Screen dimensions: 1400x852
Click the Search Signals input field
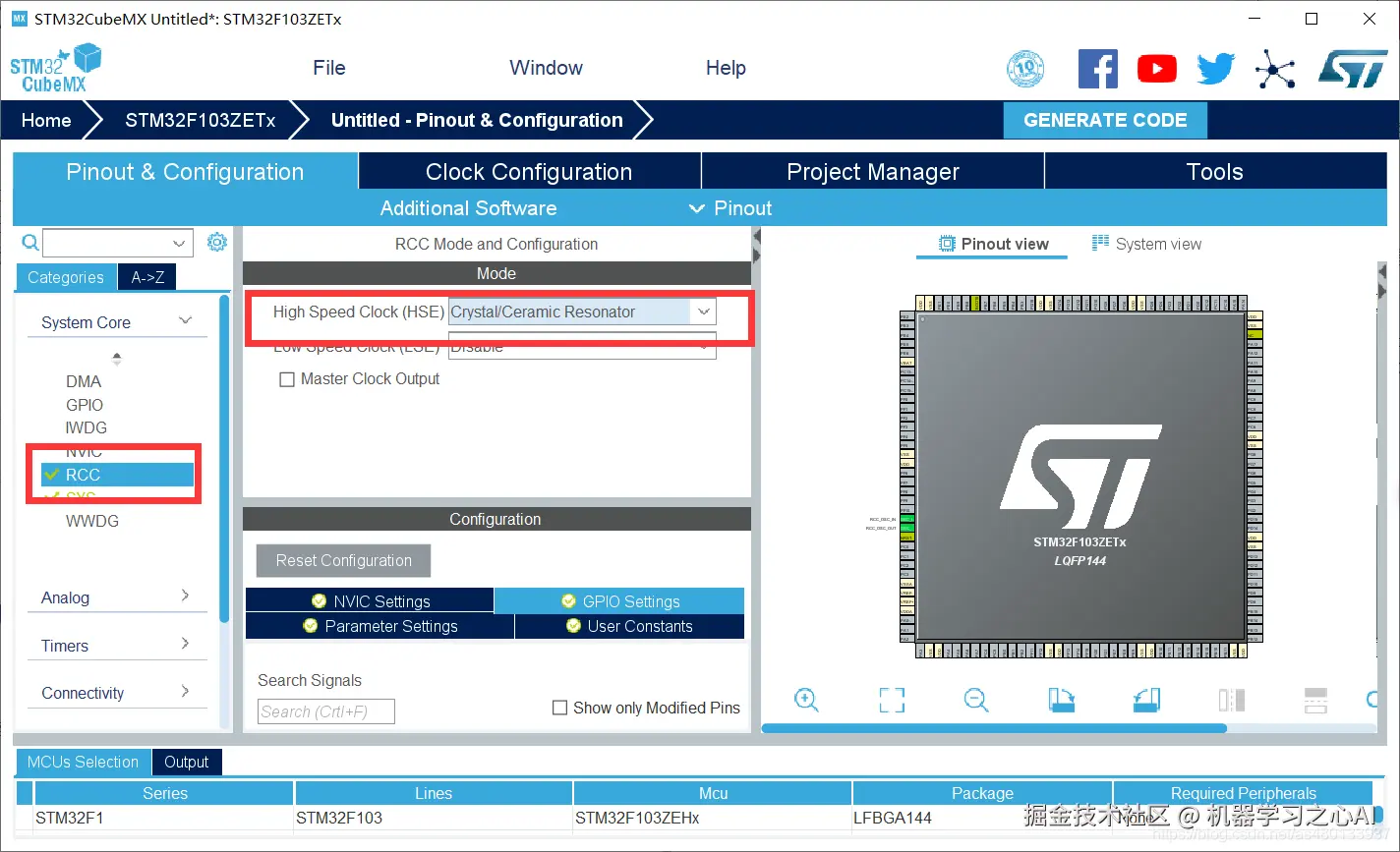tap(326, 711)
